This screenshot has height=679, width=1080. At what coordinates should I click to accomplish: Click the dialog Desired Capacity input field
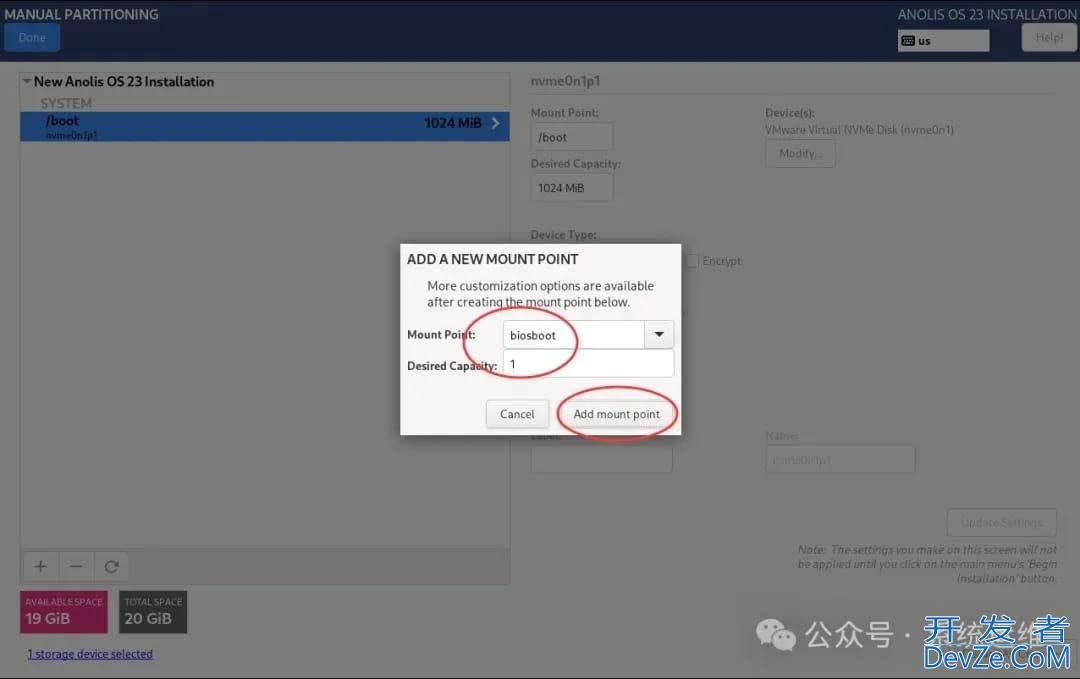[x=588, y=364]
